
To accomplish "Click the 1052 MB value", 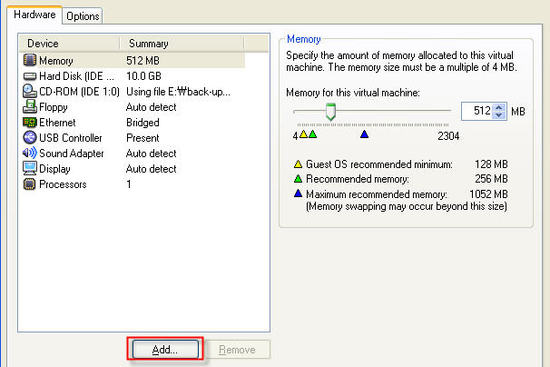I will point(489,194).
